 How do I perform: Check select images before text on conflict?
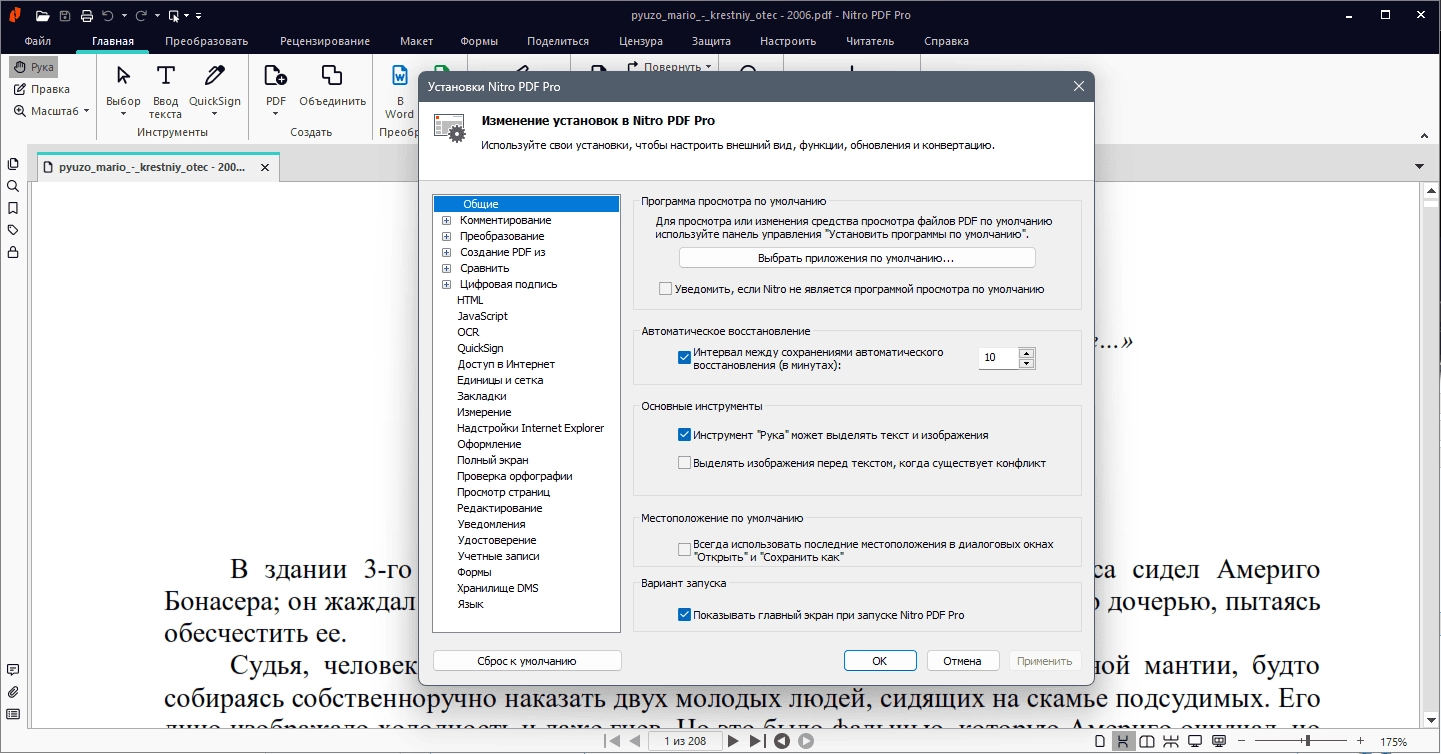click(x=684, y=463)
